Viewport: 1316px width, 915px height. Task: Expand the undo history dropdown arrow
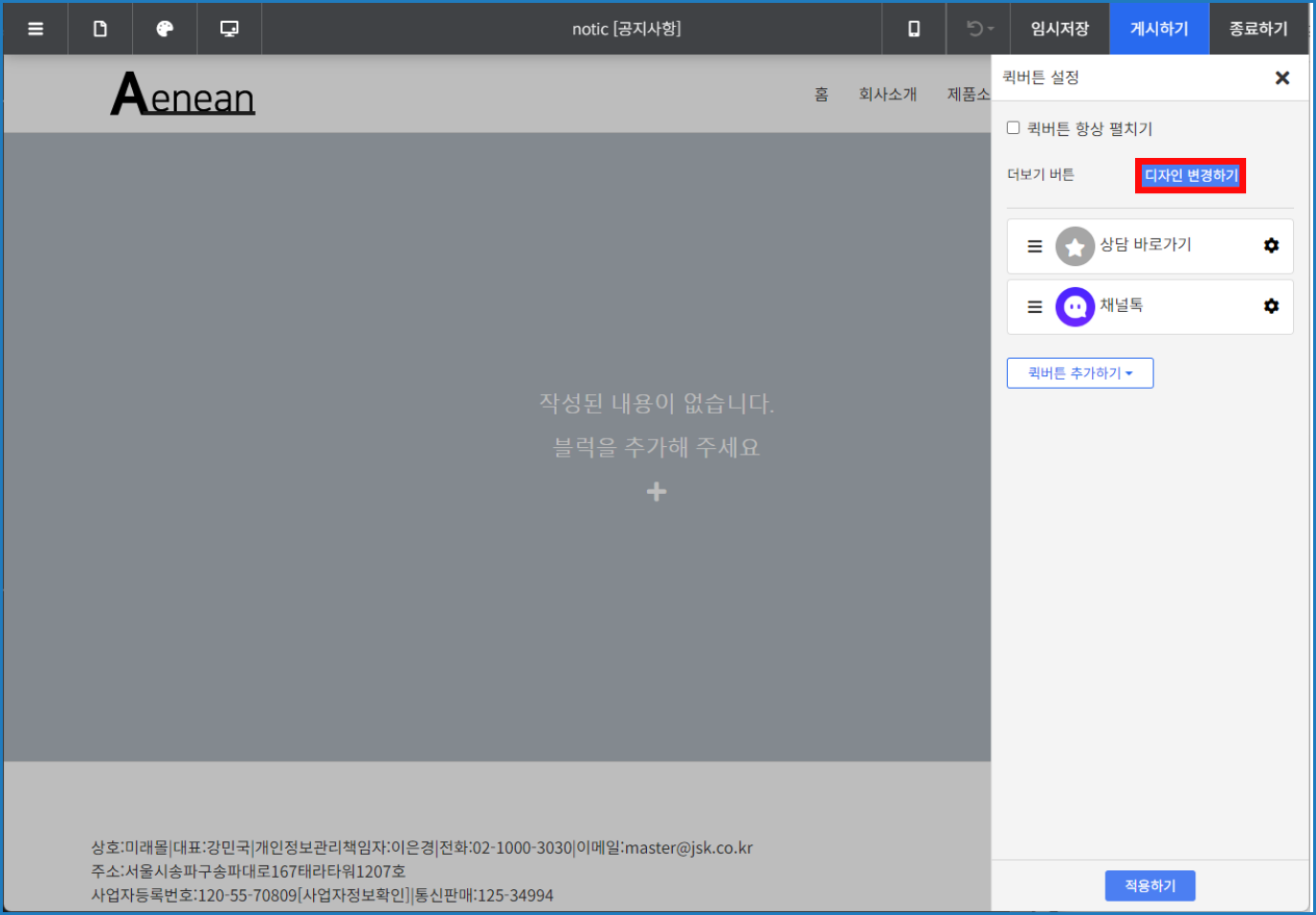tap(991, 29)
